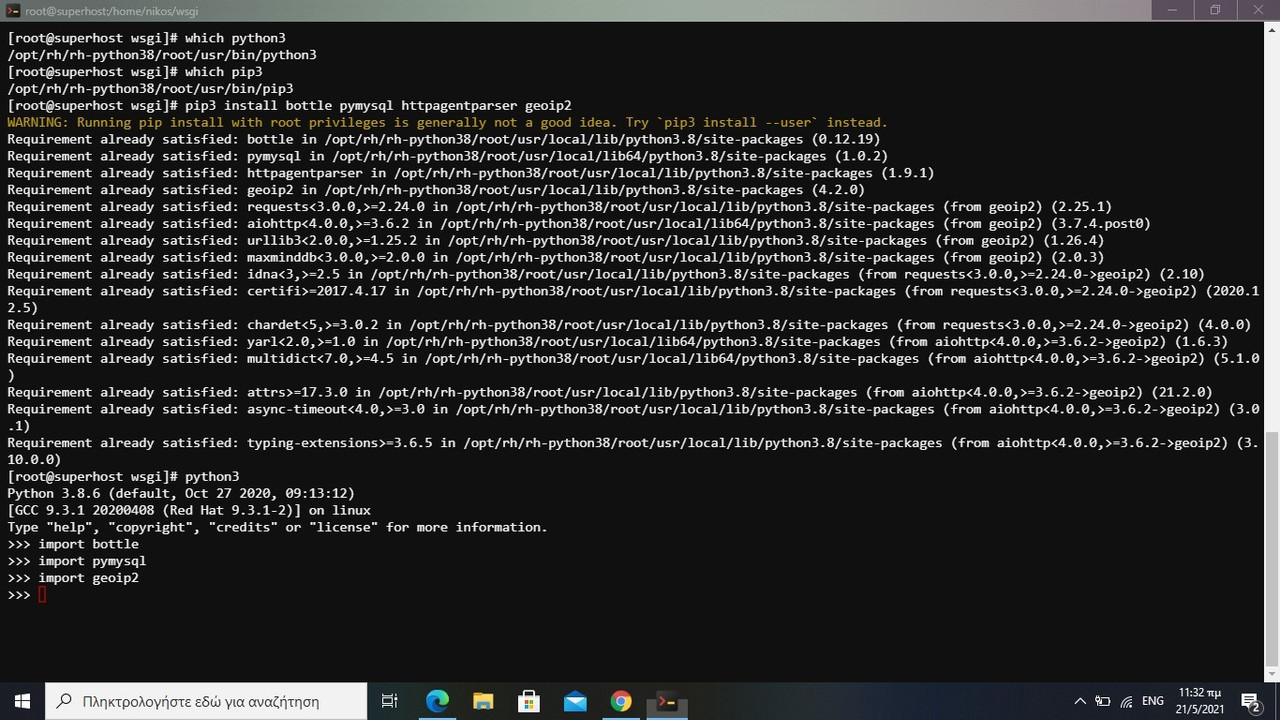Open the terminal window system menu icon
Viewport: 1280px width, 720px height.
(12, 10)
